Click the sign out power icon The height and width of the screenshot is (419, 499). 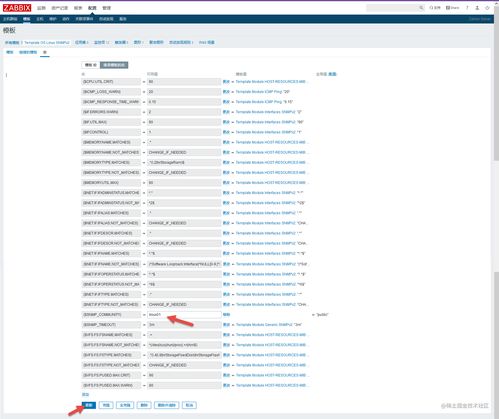pyautogui.click(x=487, y=8)
